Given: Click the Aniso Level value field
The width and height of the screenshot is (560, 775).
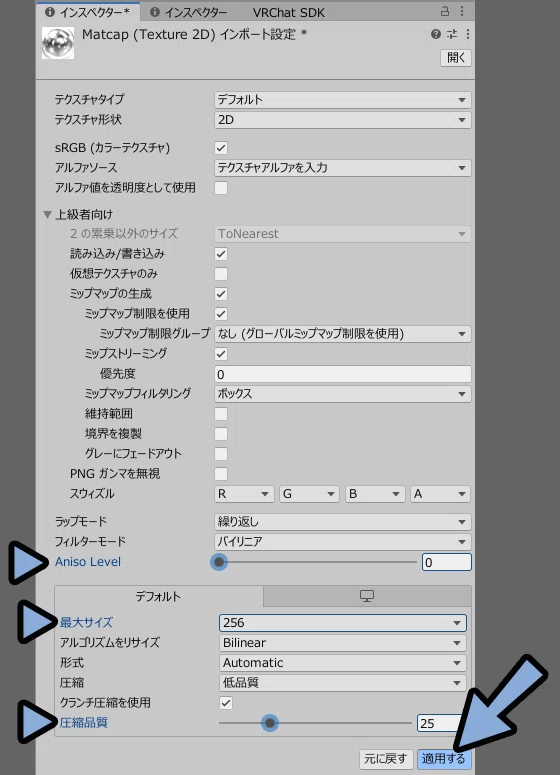Looking at the screenshot, I should point(446,562).
